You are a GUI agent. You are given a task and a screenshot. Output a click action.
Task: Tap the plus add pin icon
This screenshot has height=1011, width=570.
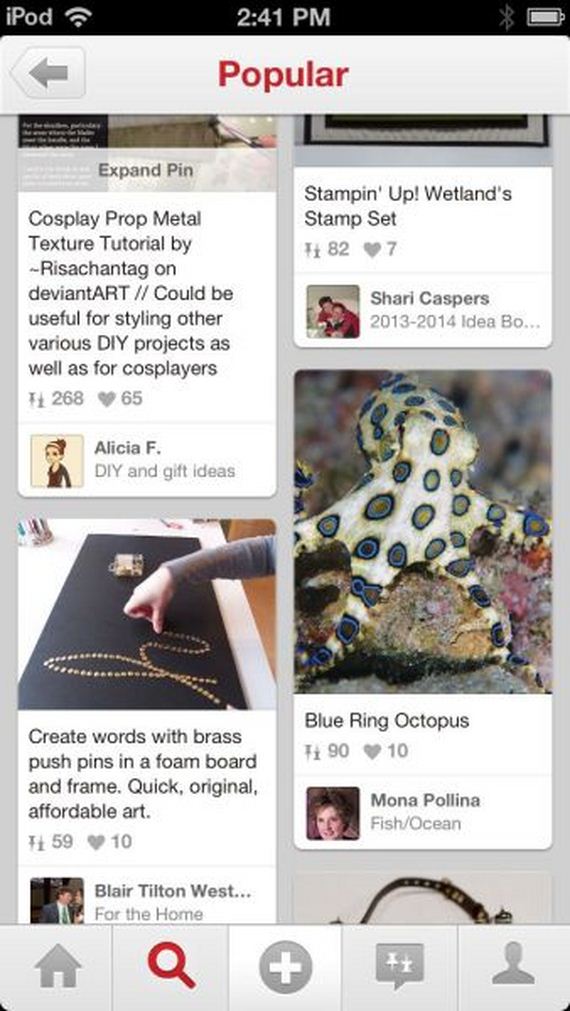point(286,967)
